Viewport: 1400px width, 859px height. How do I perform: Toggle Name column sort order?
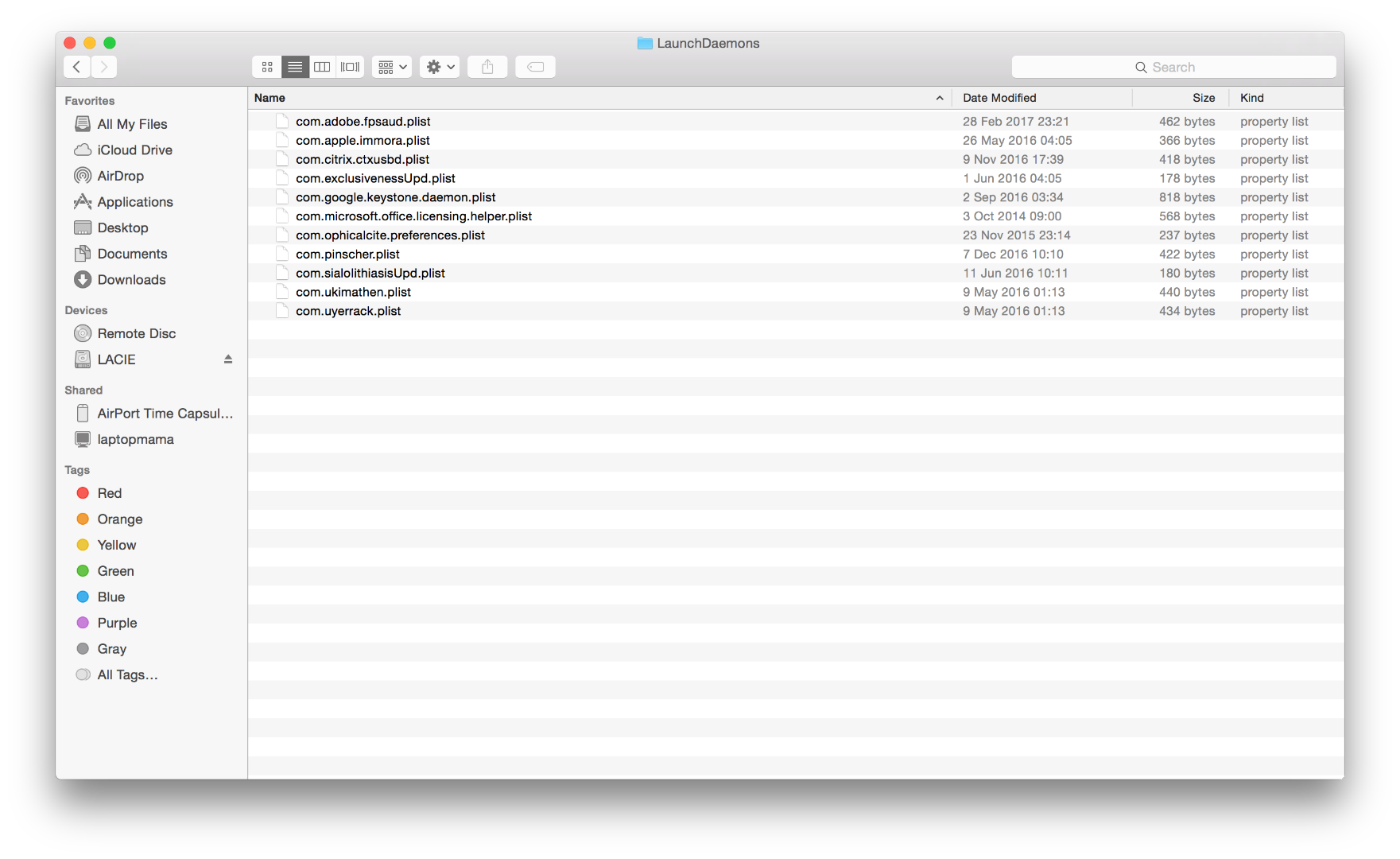(270, 97)
